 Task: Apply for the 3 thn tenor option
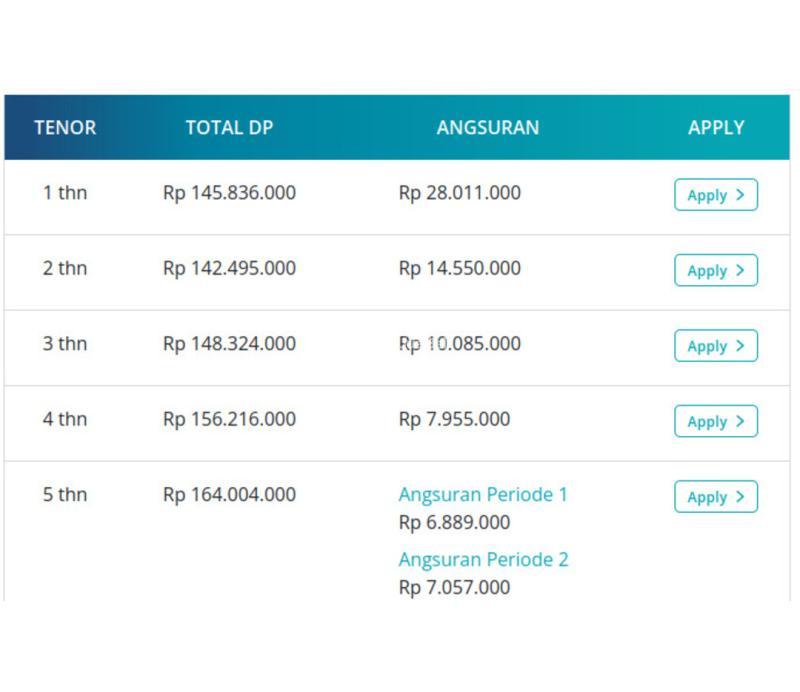pos(716,346)
